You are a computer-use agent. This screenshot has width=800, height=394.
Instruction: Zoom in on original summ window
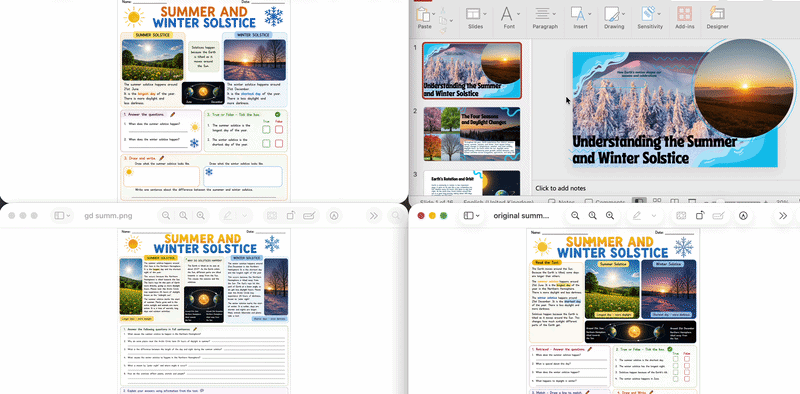click(x=610, y=216)
